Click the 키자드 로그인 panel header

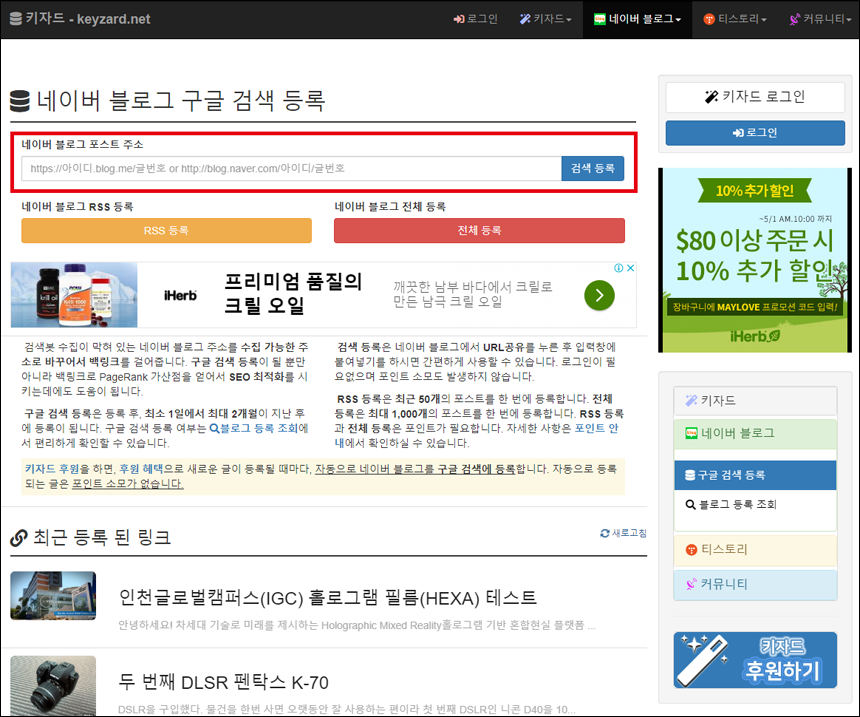coord(755,97)
